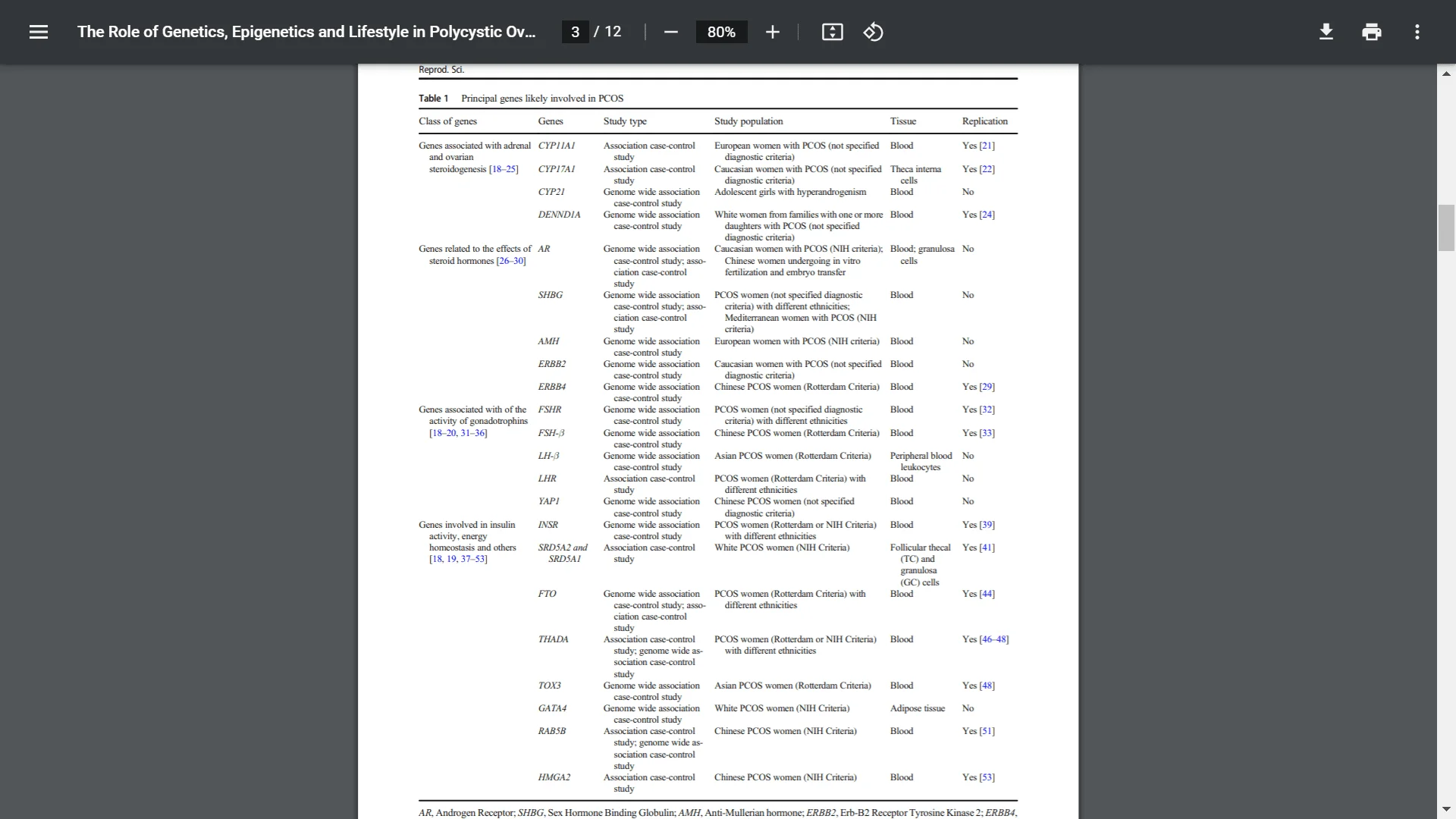This screenshot has width=1456, height=819.
Task: Open reference link [51] for RAB5B
Action: [987, 731]
